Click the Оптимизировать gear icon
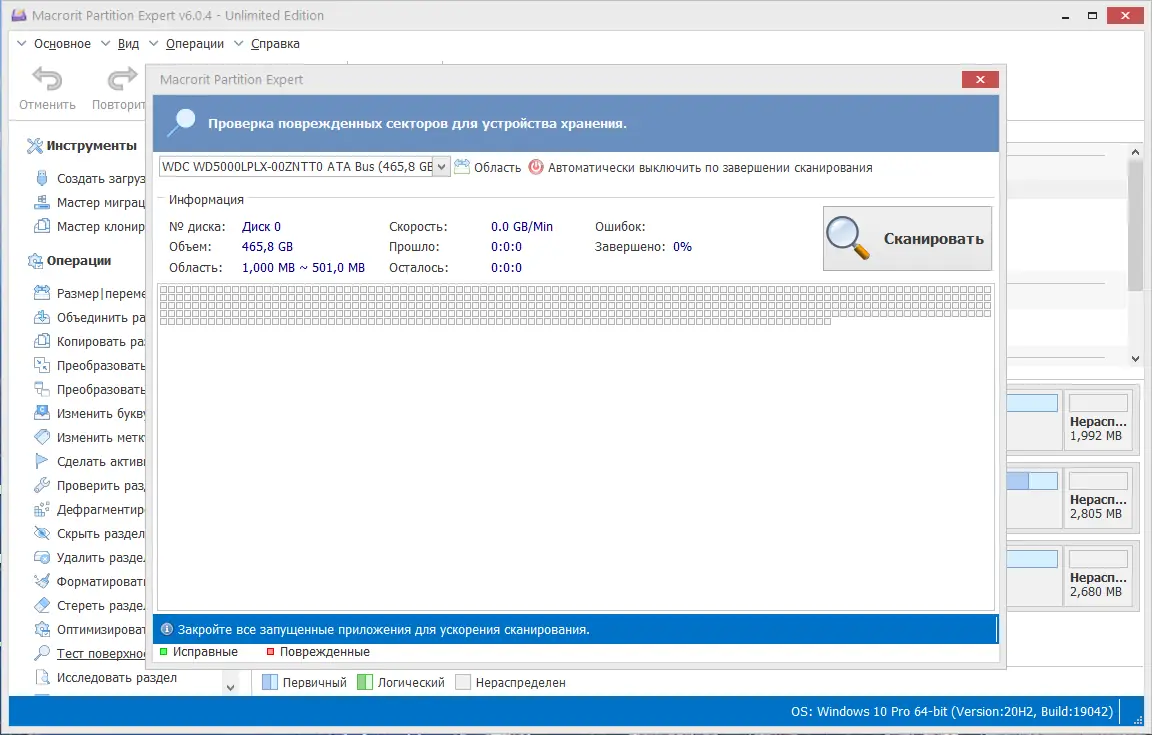This screenshot has height=735, width=1152. (42, 629)
